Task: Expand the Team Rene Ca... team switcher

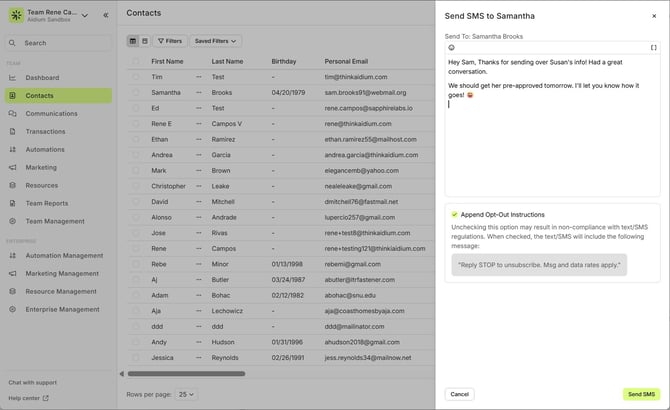Action: (84, 16)
